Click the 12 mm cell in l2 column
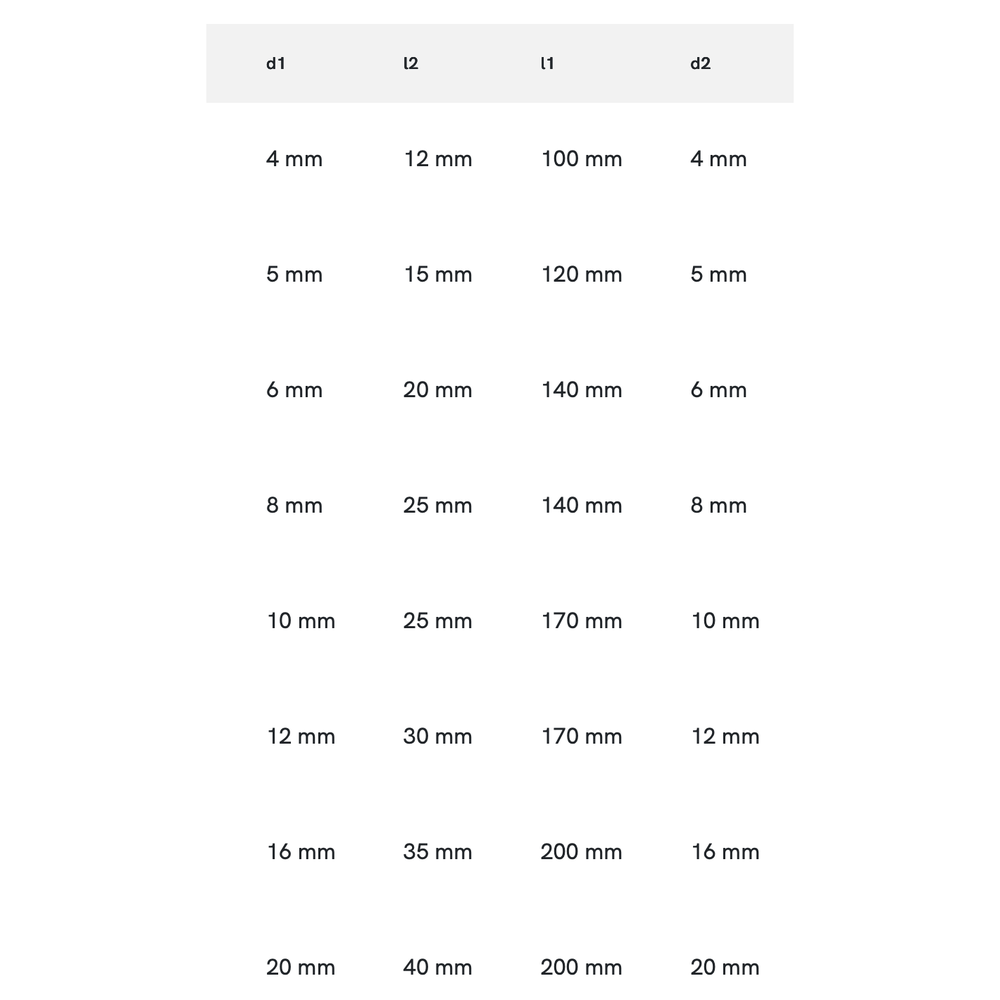 click(437, 159)
